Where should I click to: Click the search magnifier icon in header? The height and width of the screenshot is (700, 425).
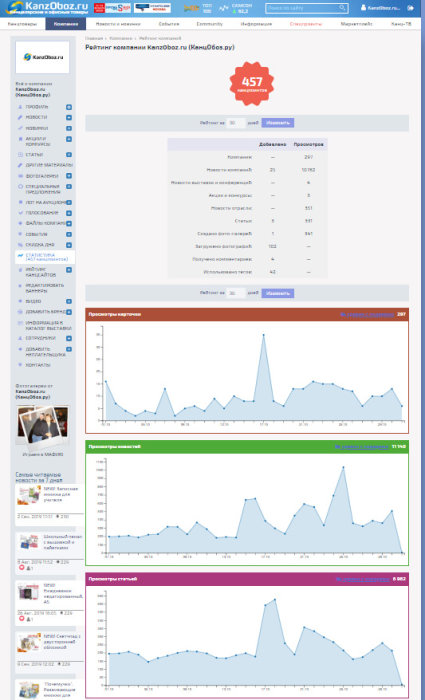pyautogui.click(x=342, y=8)
